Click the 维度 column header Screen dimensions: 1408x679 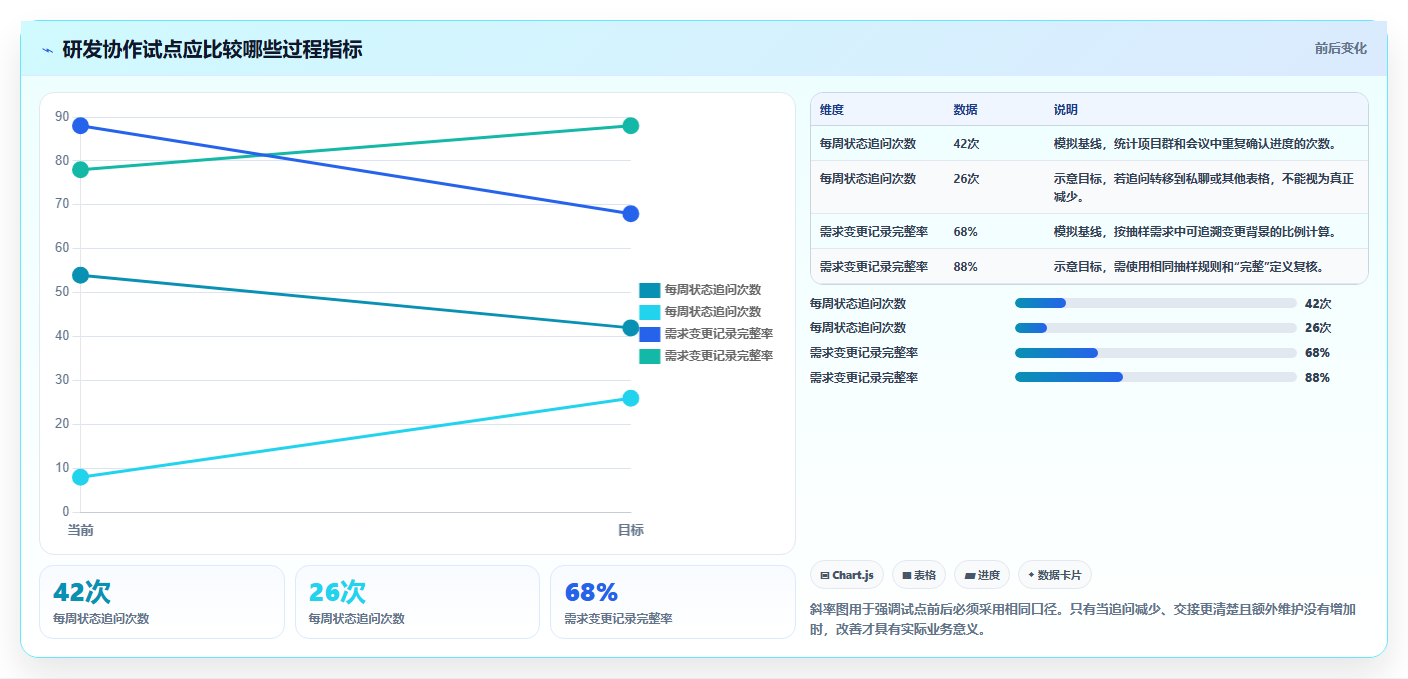point(832,110)
